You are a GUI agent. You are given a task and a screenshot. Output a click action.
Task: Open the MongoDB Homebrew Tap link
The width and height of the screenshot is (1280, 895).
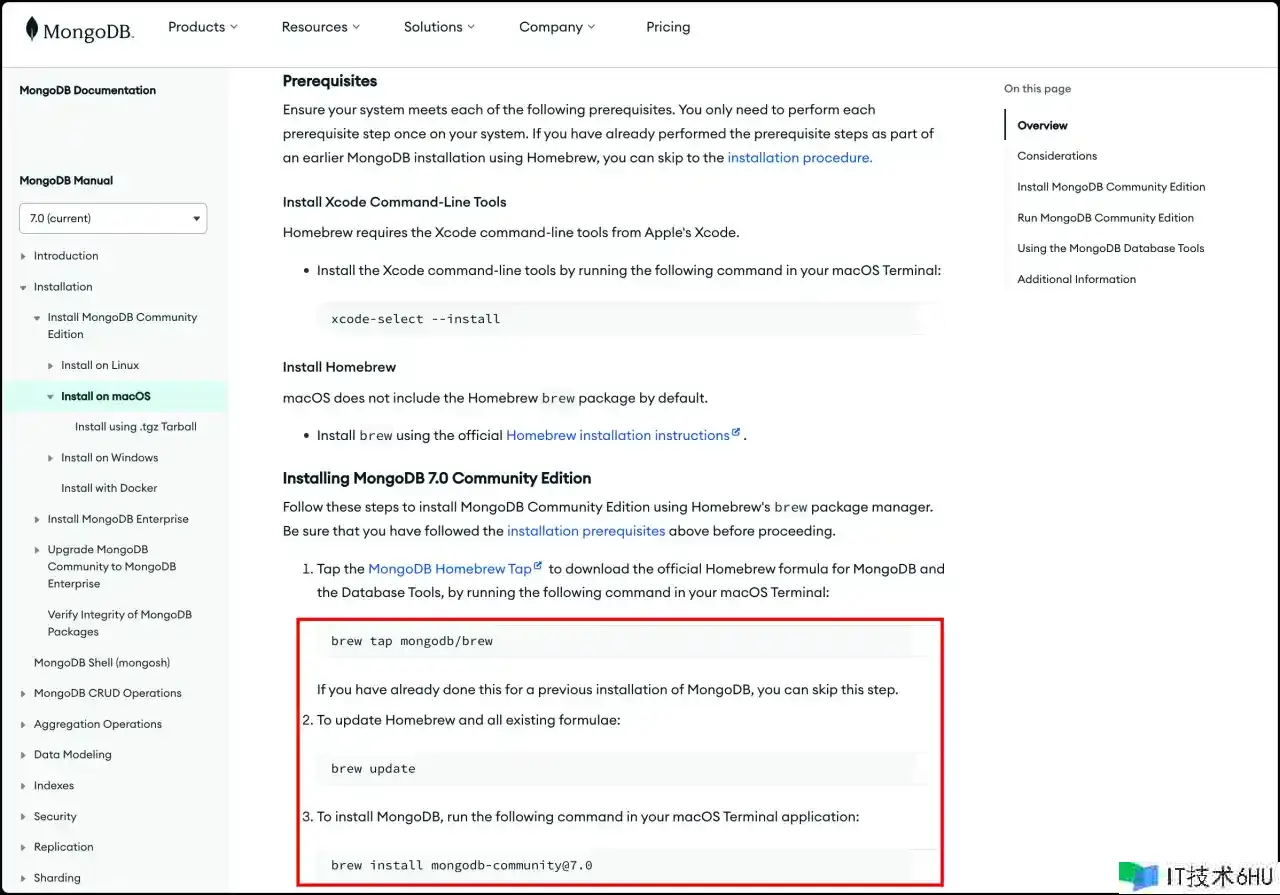(450, 569)
